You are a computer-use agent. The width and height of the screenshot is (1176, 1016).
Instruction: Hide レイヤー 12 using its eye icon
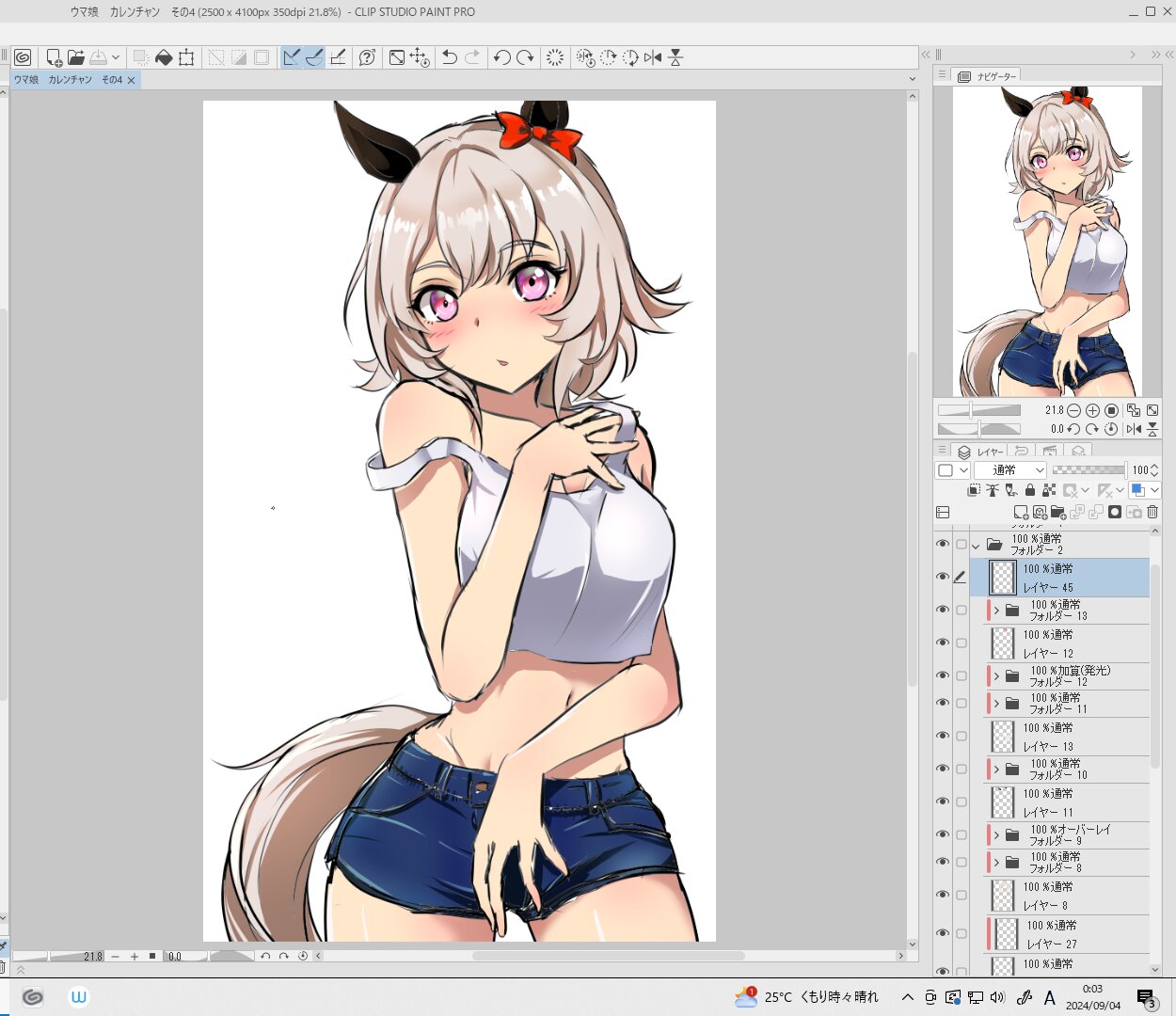click(942, 643)
